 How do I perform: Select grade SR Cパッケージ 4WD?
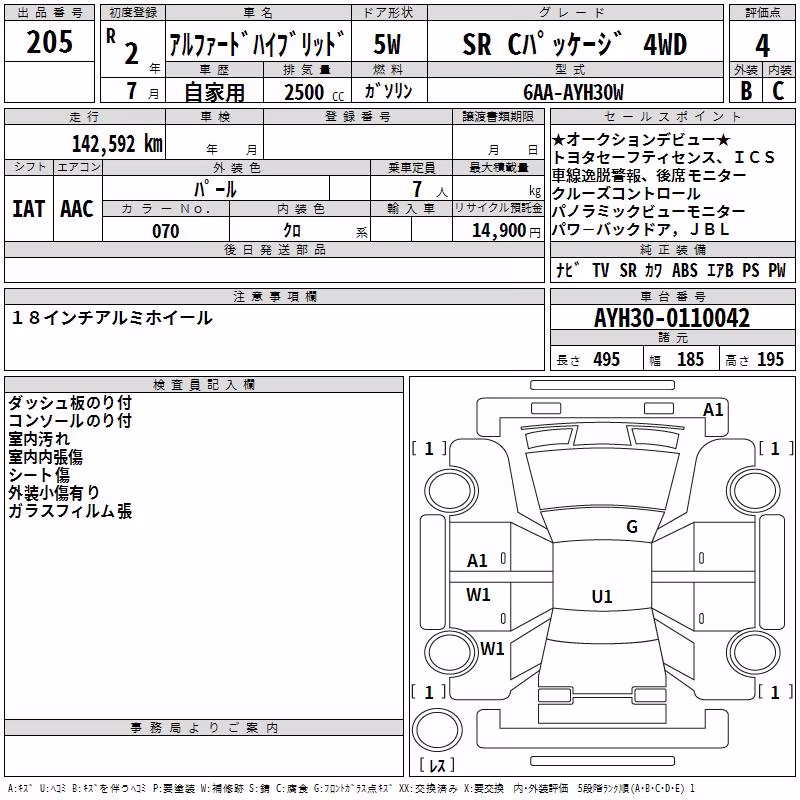coord(574,44)
